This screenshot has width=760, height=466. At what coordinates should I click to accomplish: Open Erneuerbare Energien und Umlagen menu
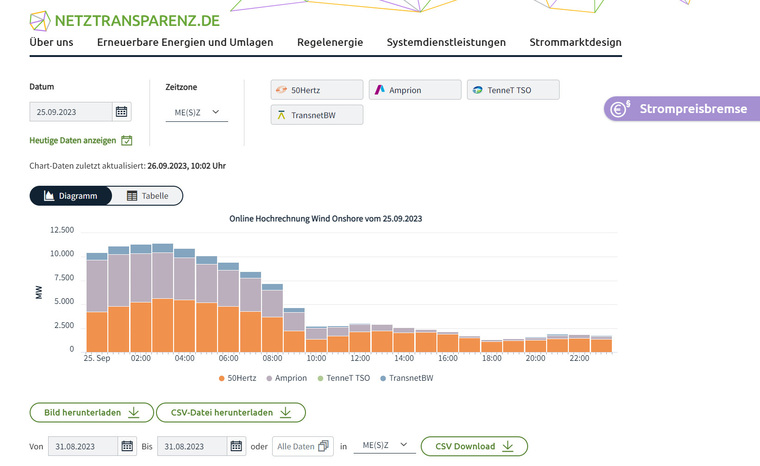[185, 43]
